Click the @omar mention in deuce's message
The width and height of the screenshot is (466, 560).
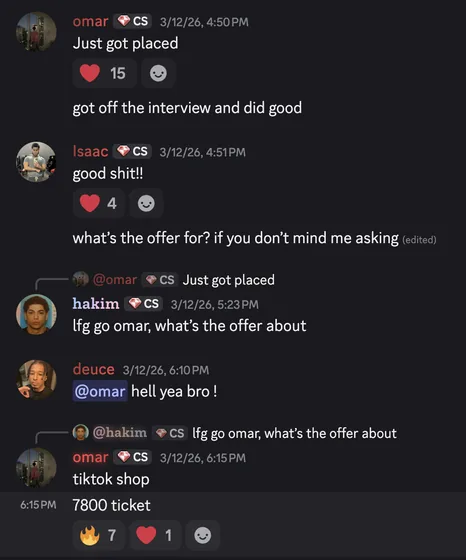(x=100, y=391)
